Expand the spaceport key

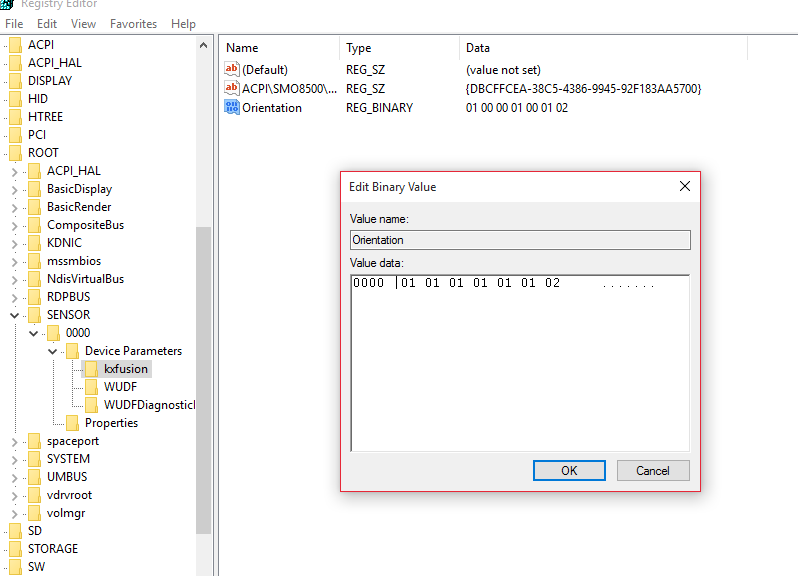[x=14, y=442]
